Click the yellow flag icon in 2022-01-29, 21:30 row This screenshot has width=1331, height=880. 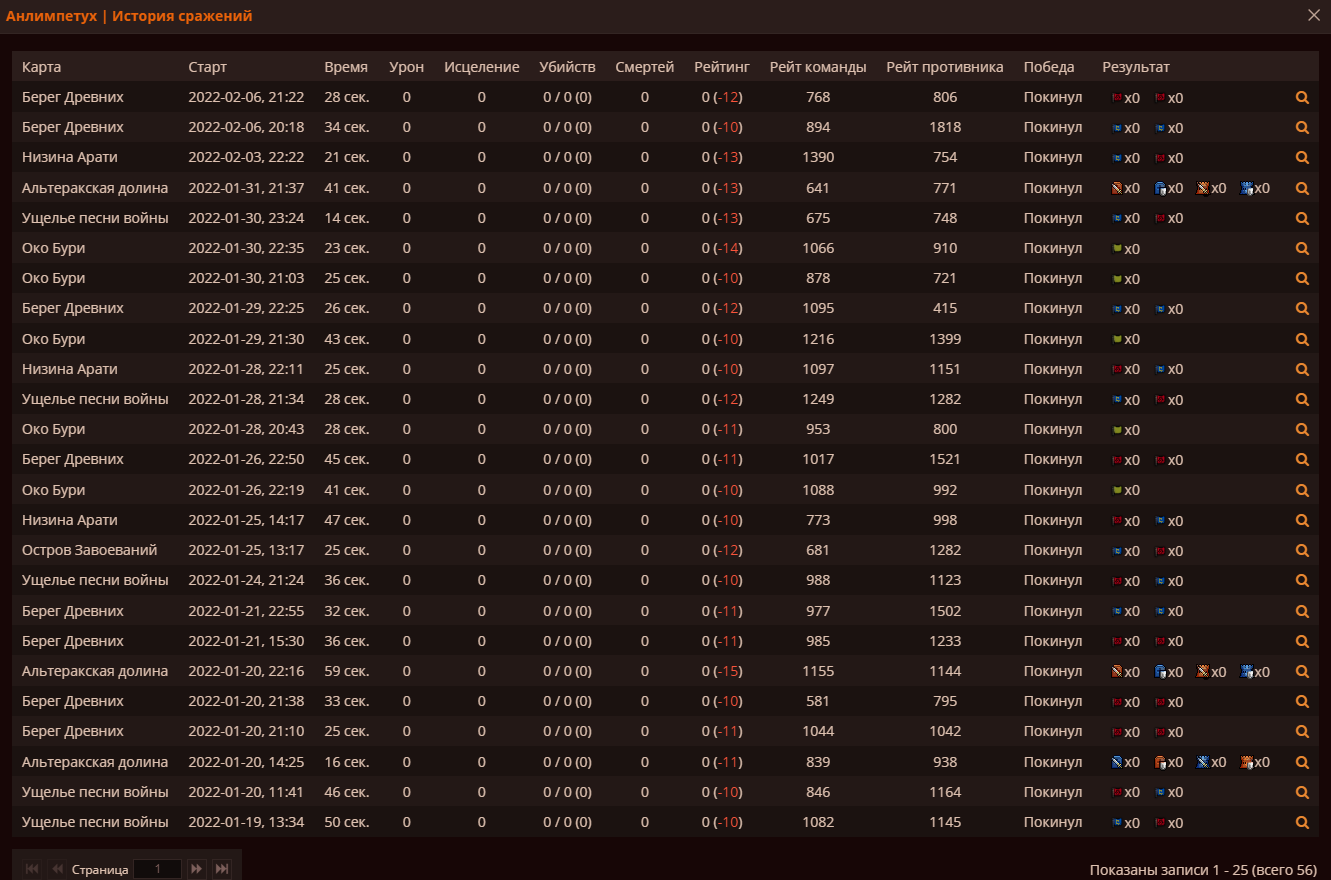(1118, 339)
